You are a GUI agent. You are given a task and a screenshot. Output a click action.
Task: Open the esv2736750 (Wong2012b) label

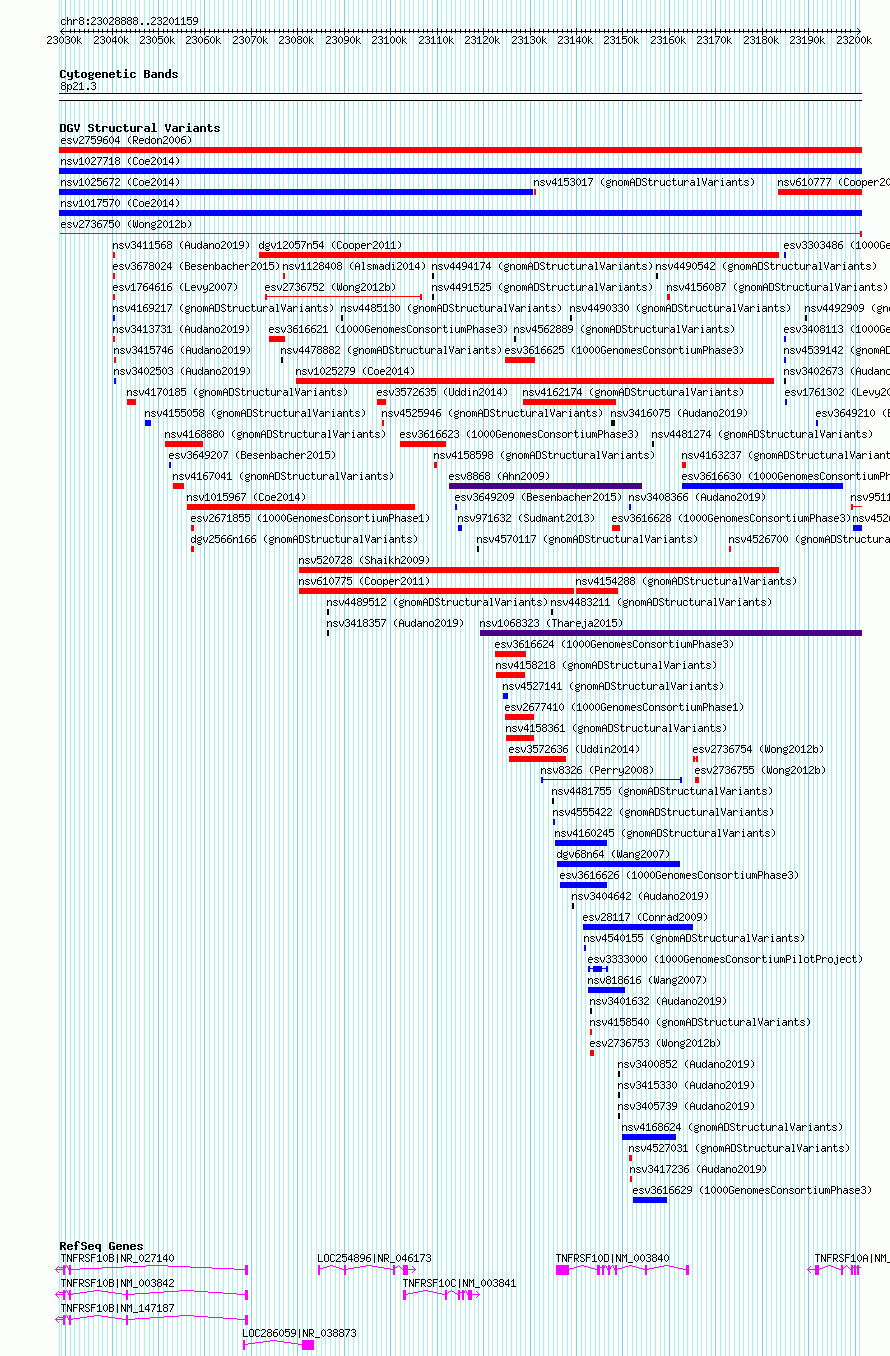tap(126, 224)
